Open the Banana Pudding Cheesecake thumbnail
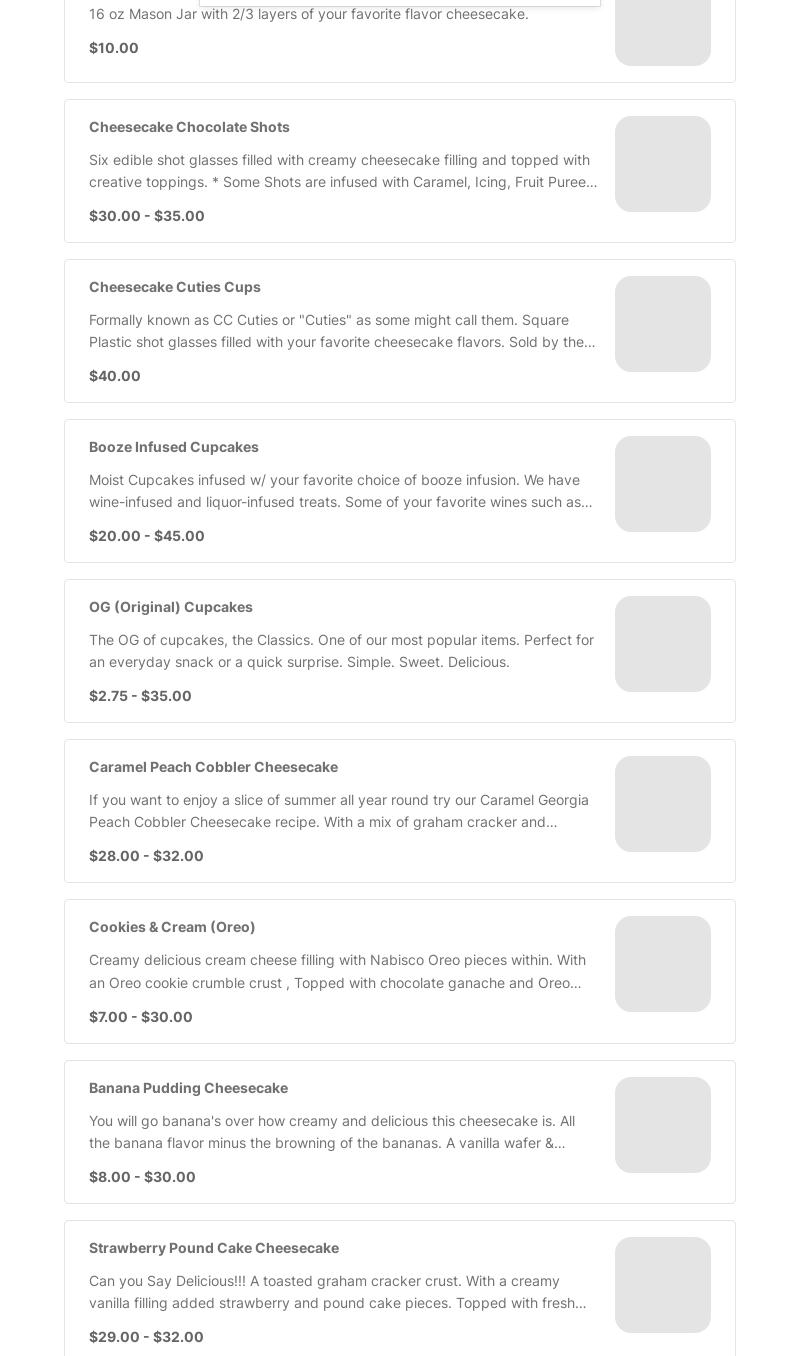Image resolution: width=800 pixels, height=1356 pixels. coord(663,1125)
